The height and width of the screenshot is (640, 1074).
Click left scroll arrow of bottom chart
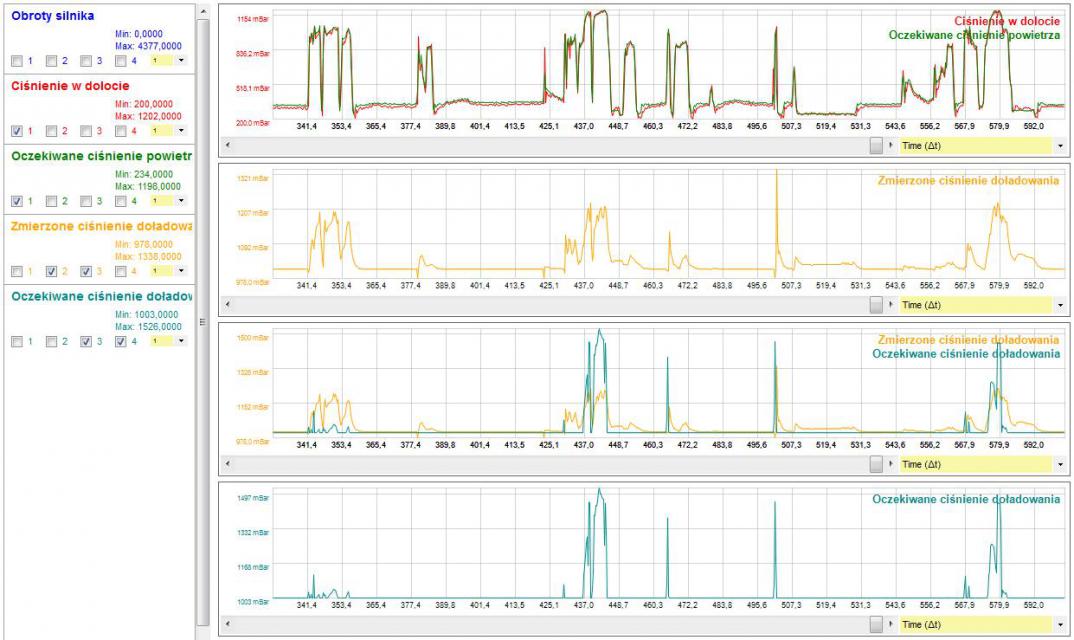227,624
